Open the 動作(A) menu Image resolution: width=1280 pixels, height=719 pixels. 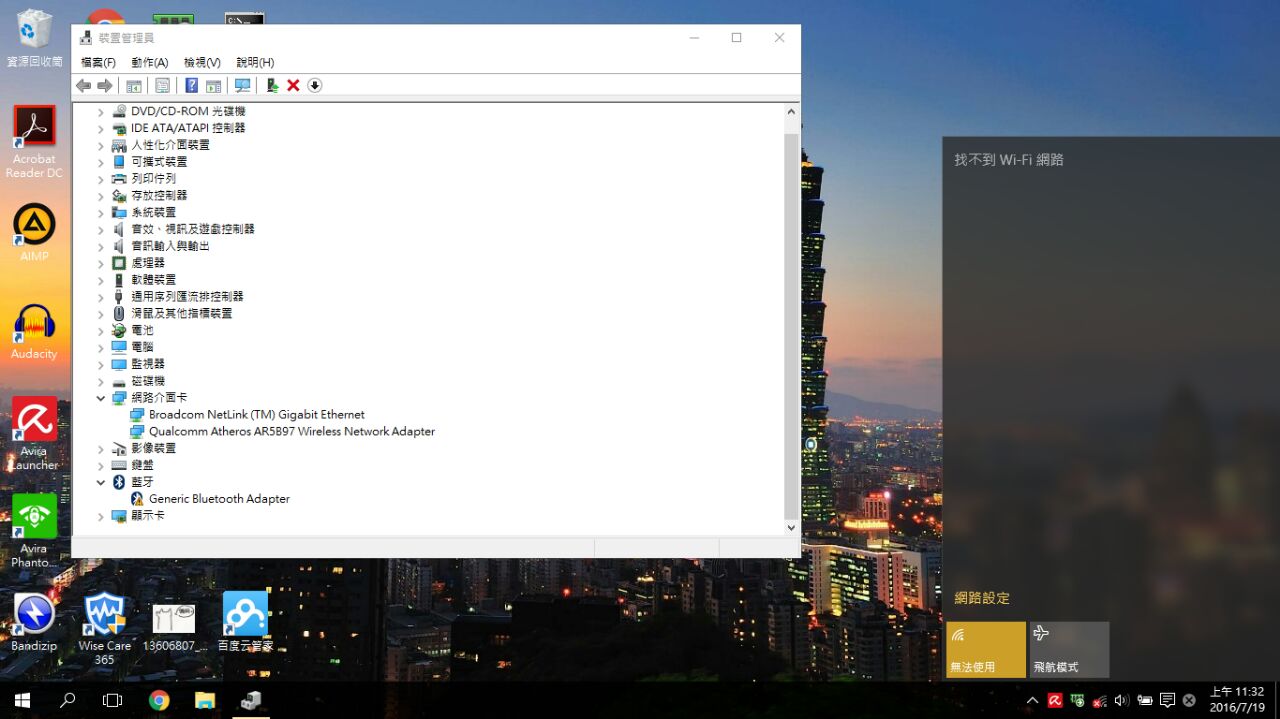pyautogui.click(x=149, y=62)
